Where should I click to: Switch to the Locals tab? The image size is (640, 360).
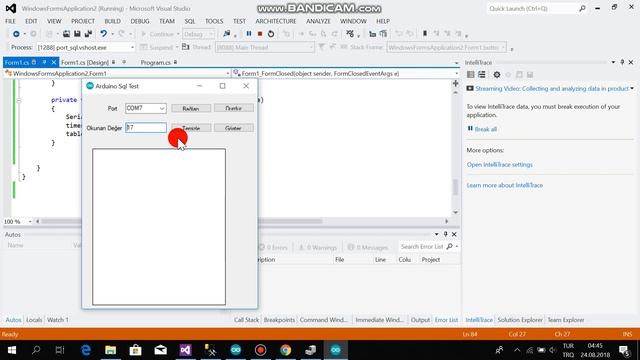(x=34, y=320)
